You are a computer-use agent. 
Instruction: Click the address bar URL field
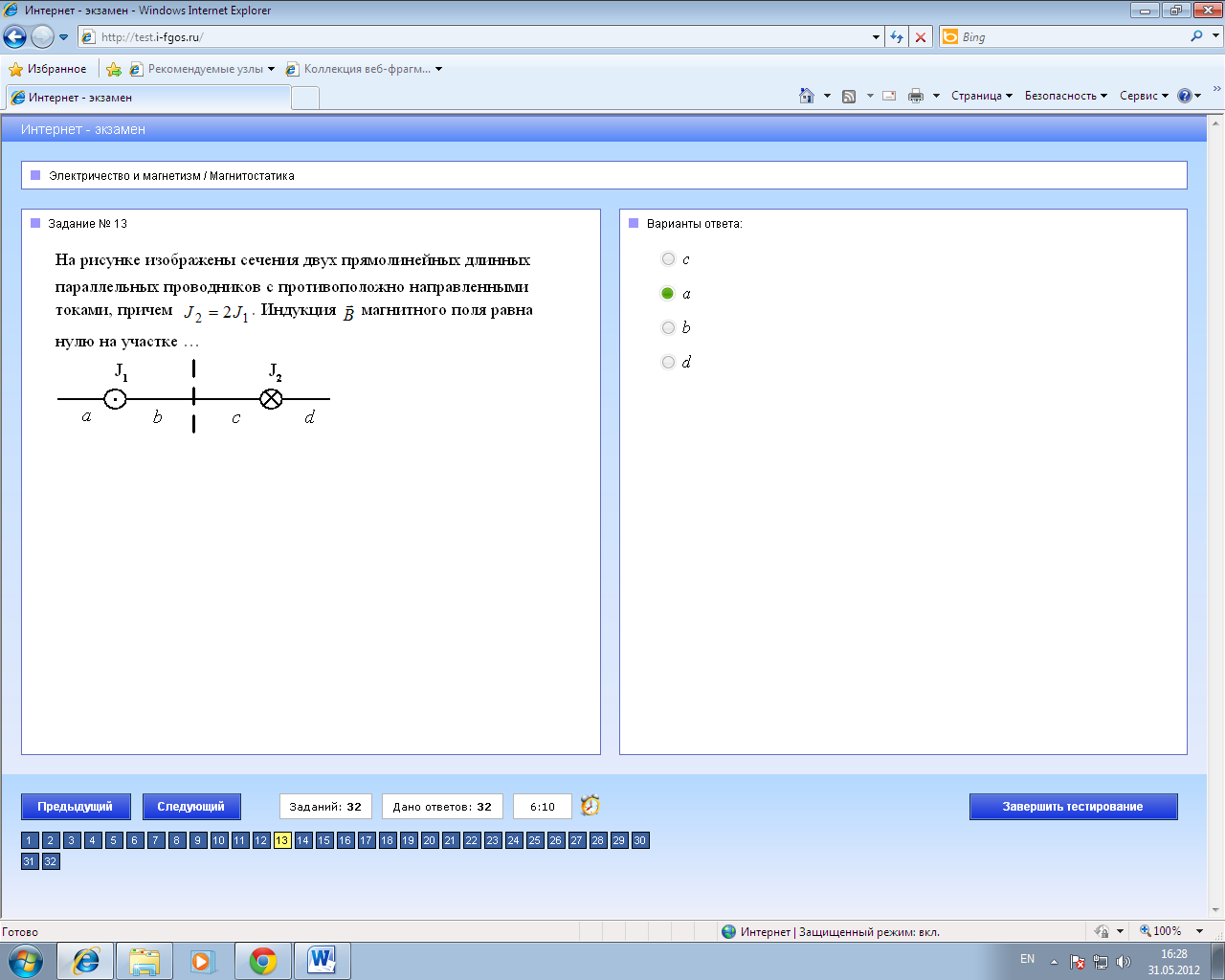click(x=474, y=37)
